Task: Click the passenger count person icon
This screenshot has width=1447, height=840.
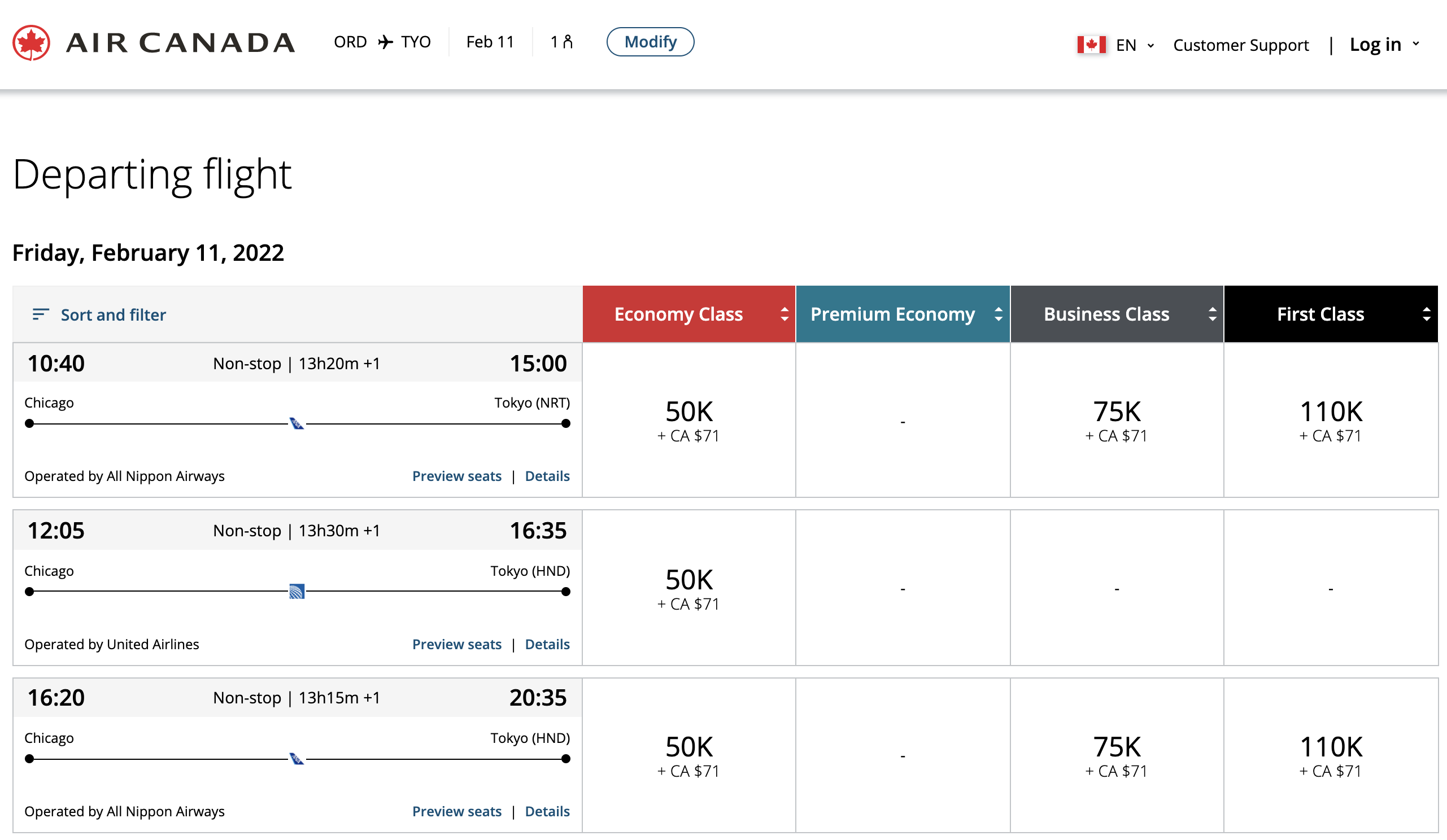Action: point(568,42)
